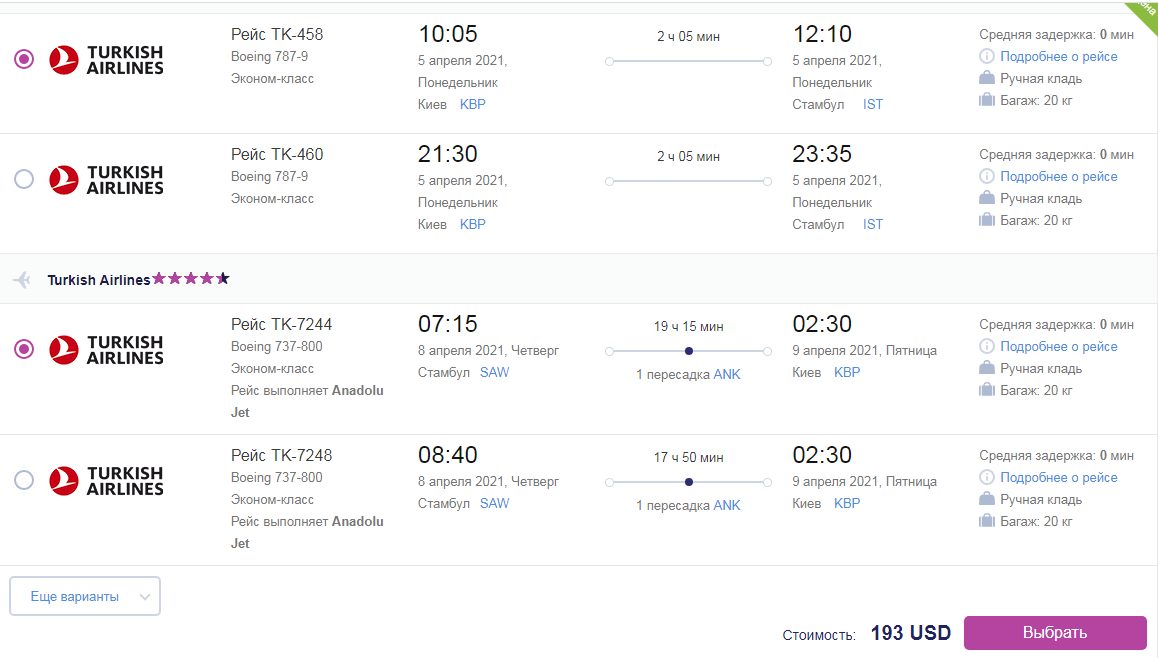Open the 'Еще варианты' dropdown

tap(85, 596)
